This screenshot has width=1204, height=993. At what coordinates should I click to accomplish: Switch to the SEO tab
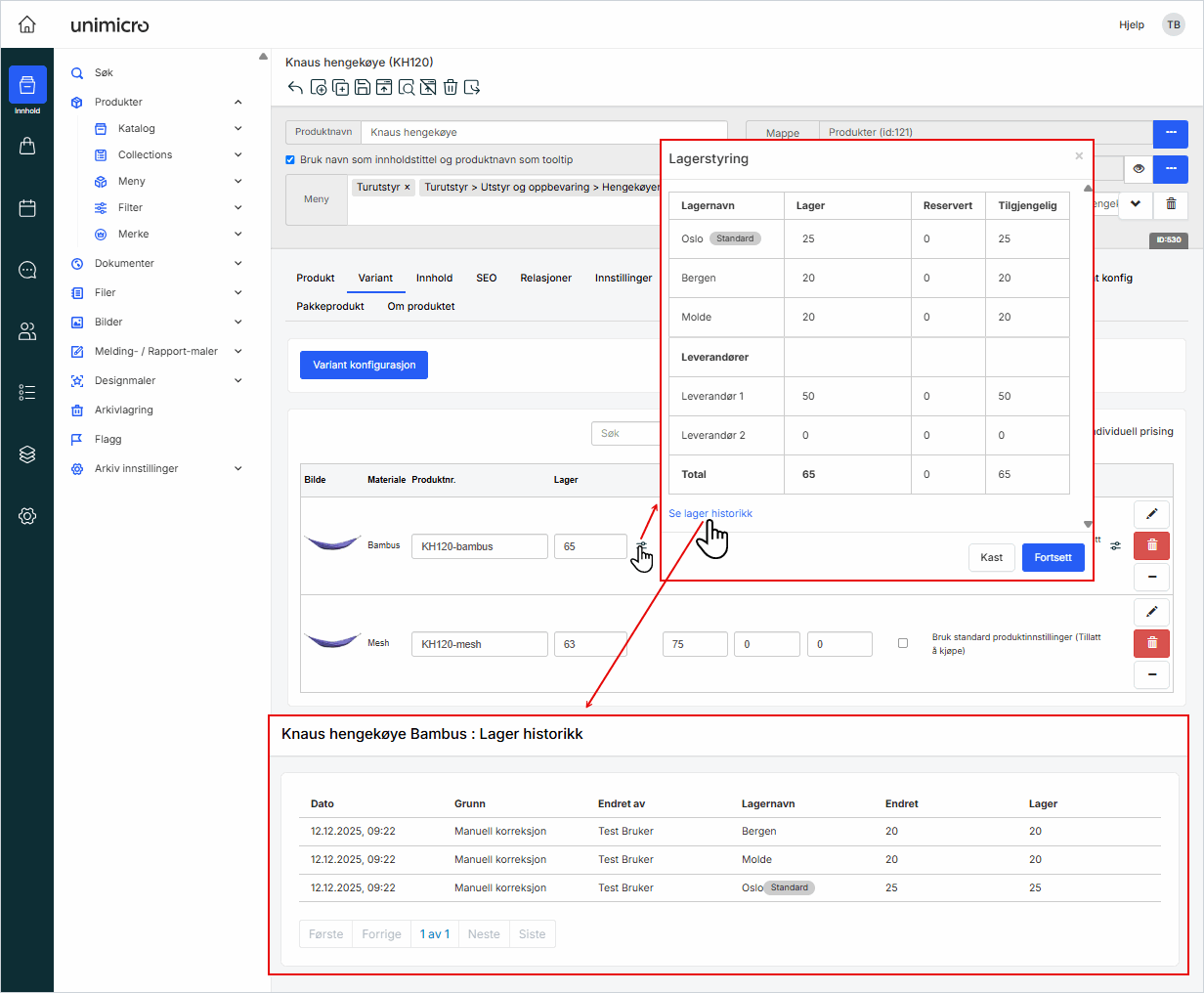pyautogui.click(x=486, y=278)
